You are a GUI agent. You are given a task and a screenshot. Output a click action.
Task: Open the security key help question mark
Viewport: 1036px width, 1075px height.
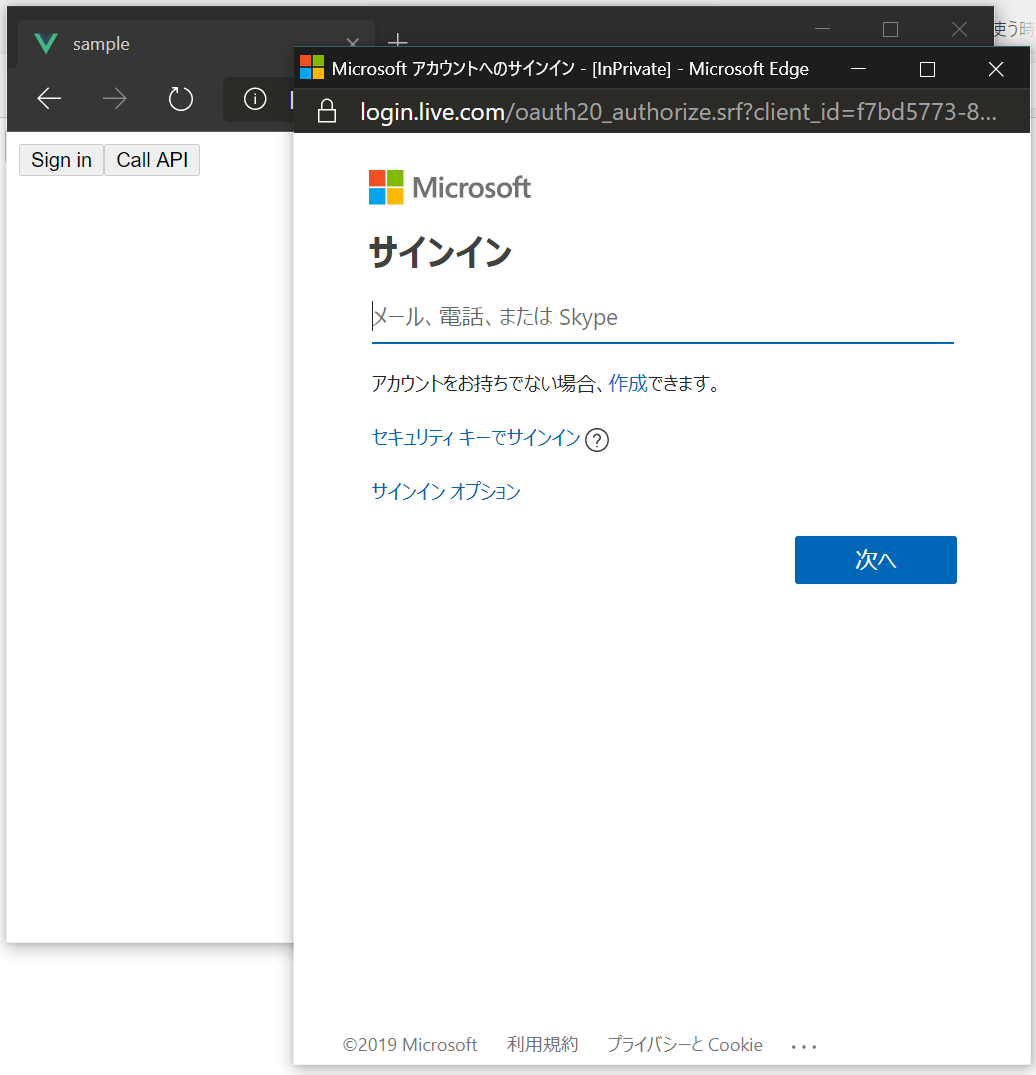point(597,440)
